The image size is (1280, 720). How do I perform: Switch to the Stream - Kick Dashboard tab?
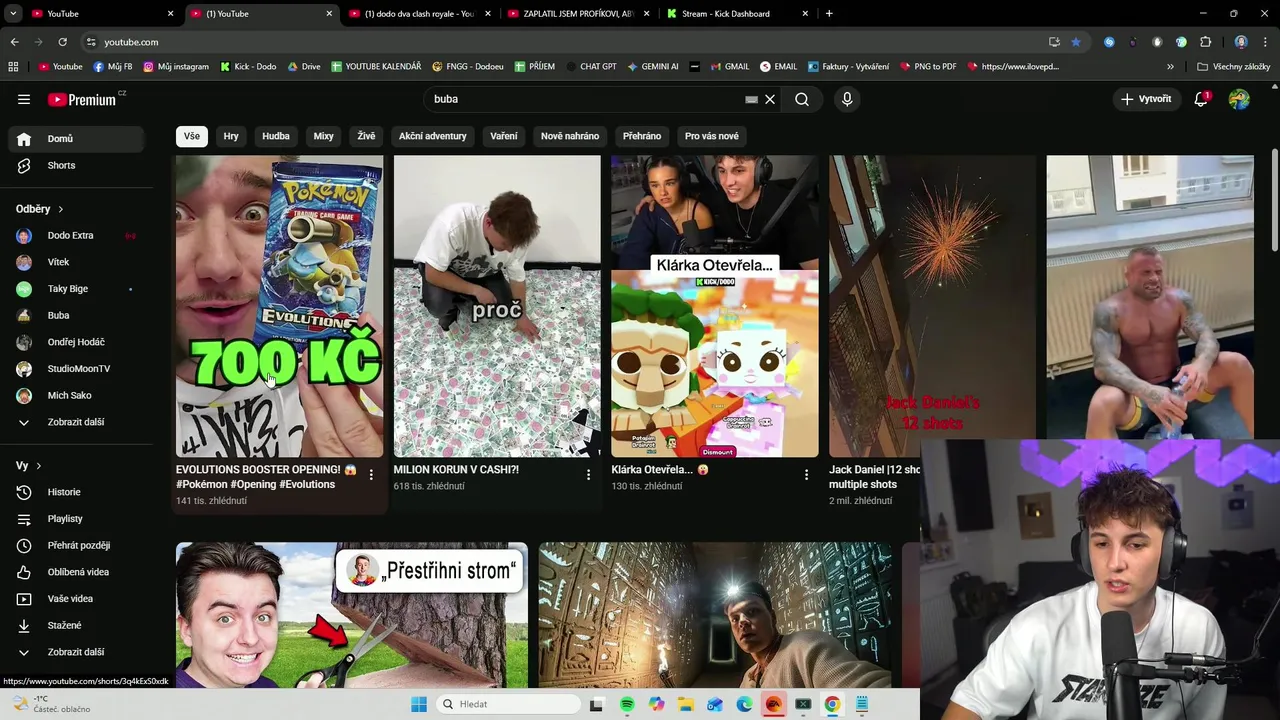(737, 14)
